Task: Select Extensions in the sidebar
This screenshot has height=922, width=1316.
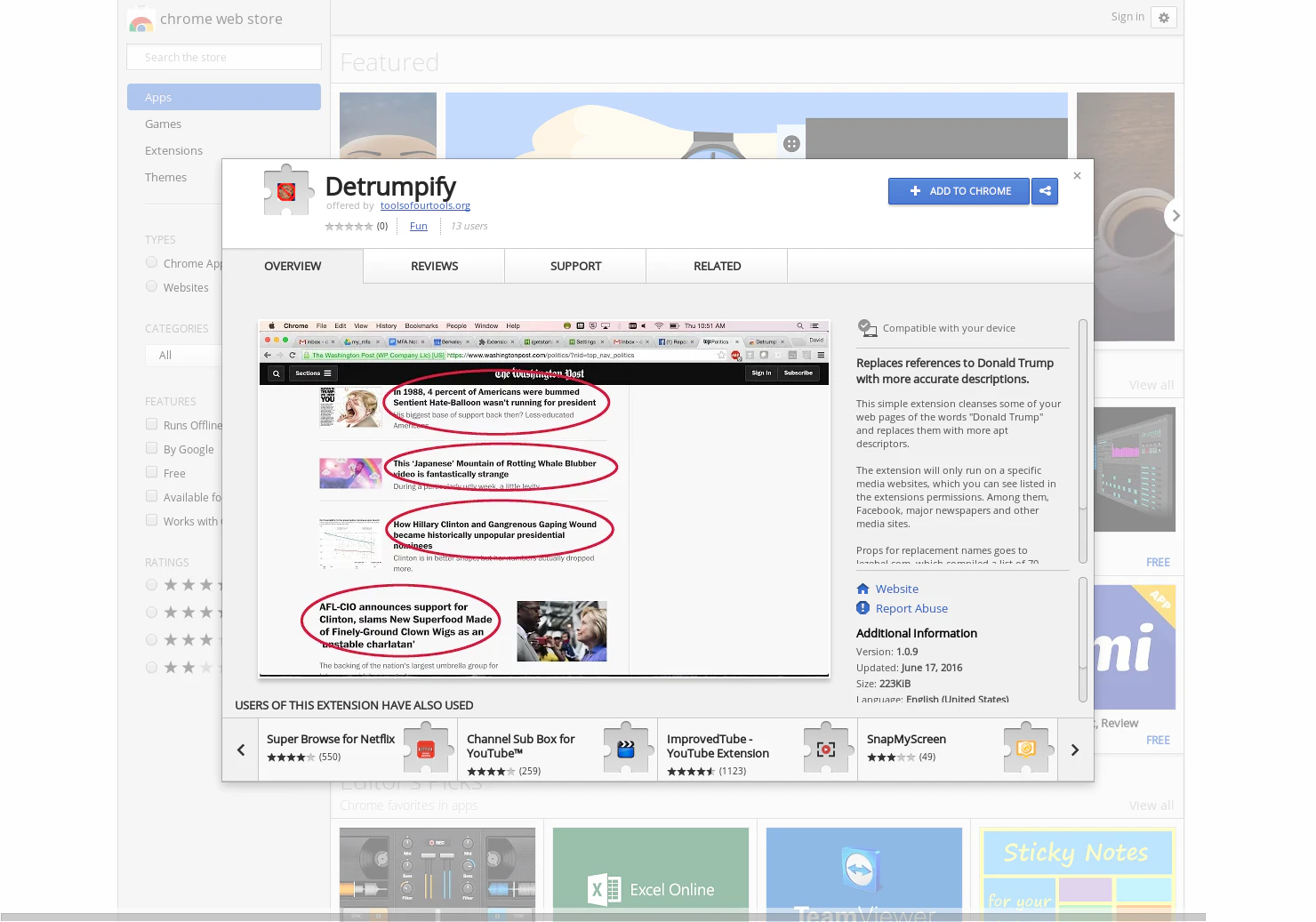Action: pos(173,150)
